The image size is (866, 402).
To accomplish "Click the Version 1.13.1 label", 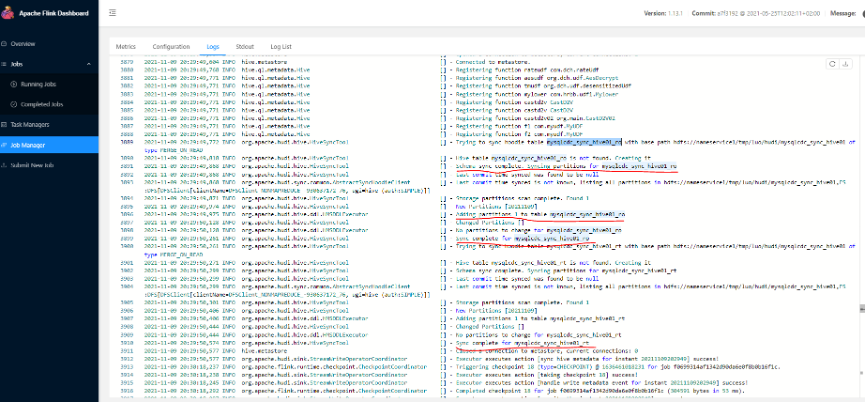I will point(664,13).
